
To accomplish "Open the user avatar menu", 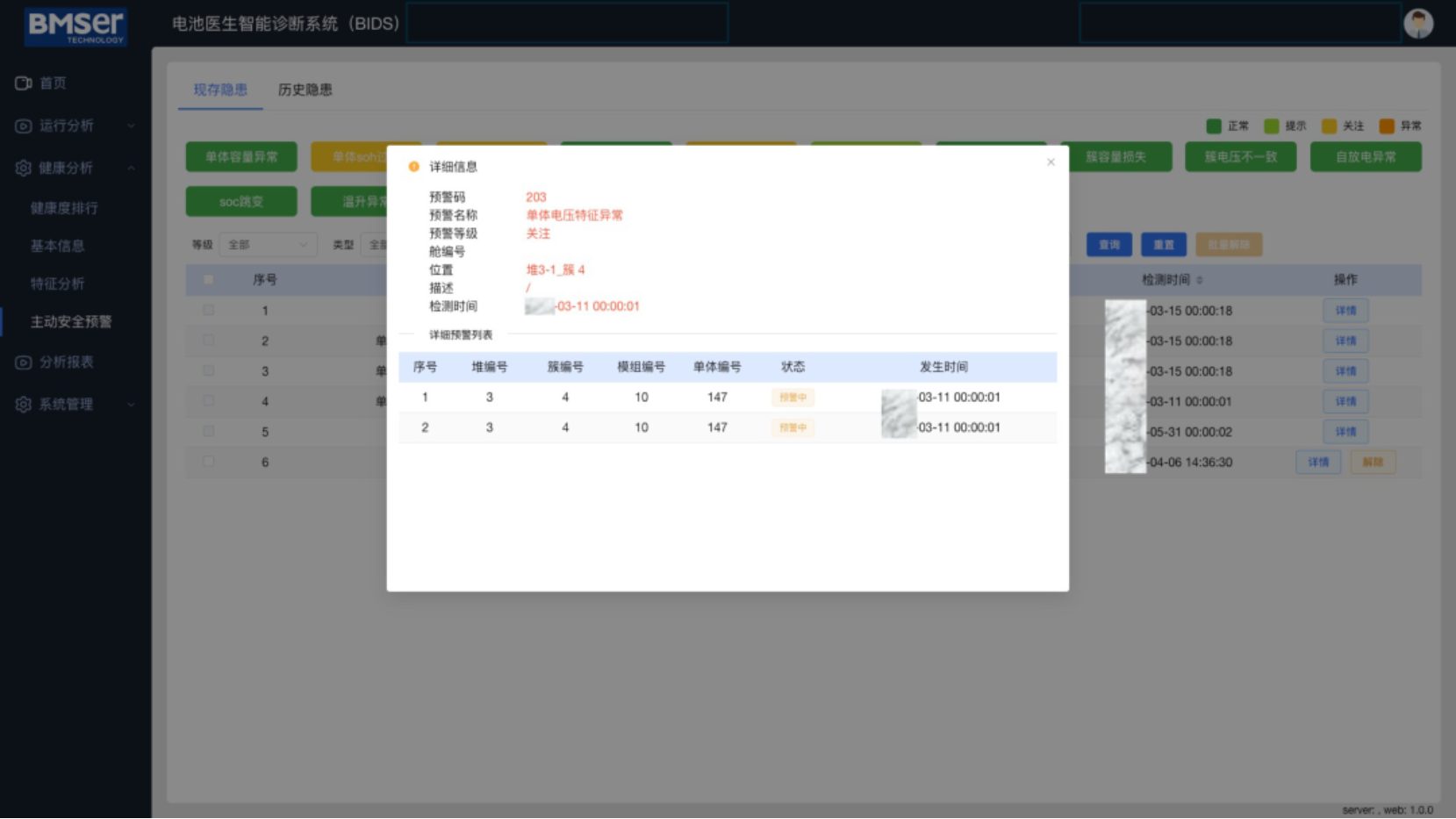I will [1418, 24].
